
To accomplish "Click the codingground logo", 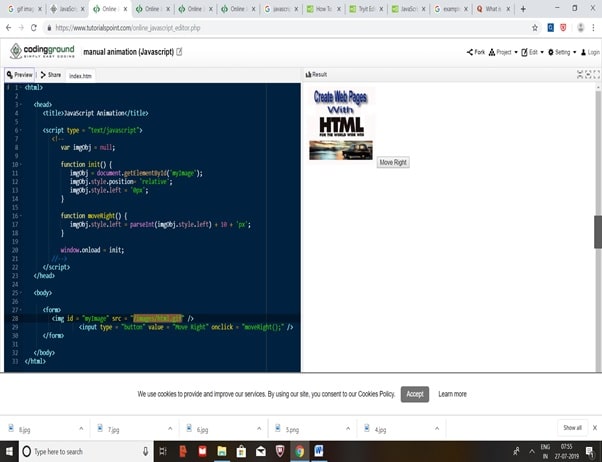I will [x=42, y=51].
